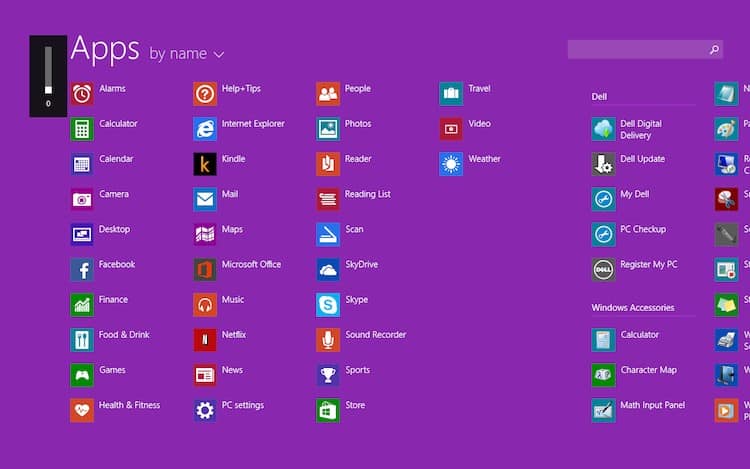Click inside the apps search field
Screen dimensions: 750x469
coord(645,50)
